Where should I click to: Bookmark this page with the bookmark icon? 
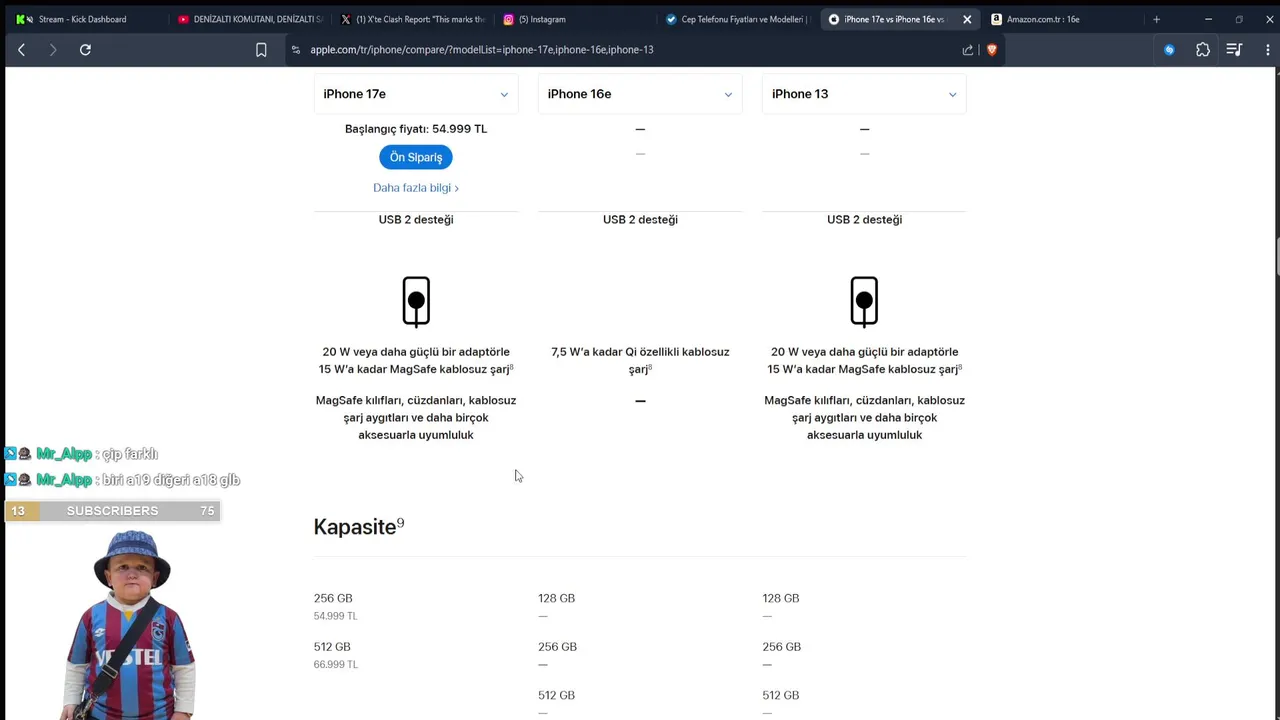point(261,50)
